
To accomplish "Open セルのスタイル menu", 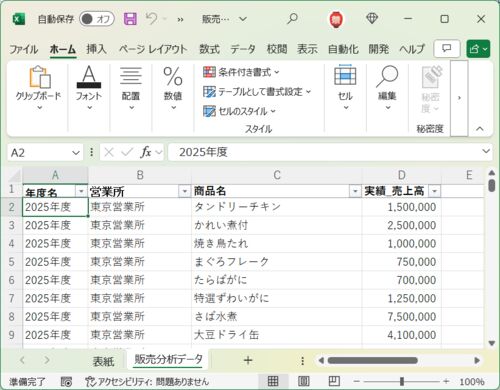I will click(240, 111).
